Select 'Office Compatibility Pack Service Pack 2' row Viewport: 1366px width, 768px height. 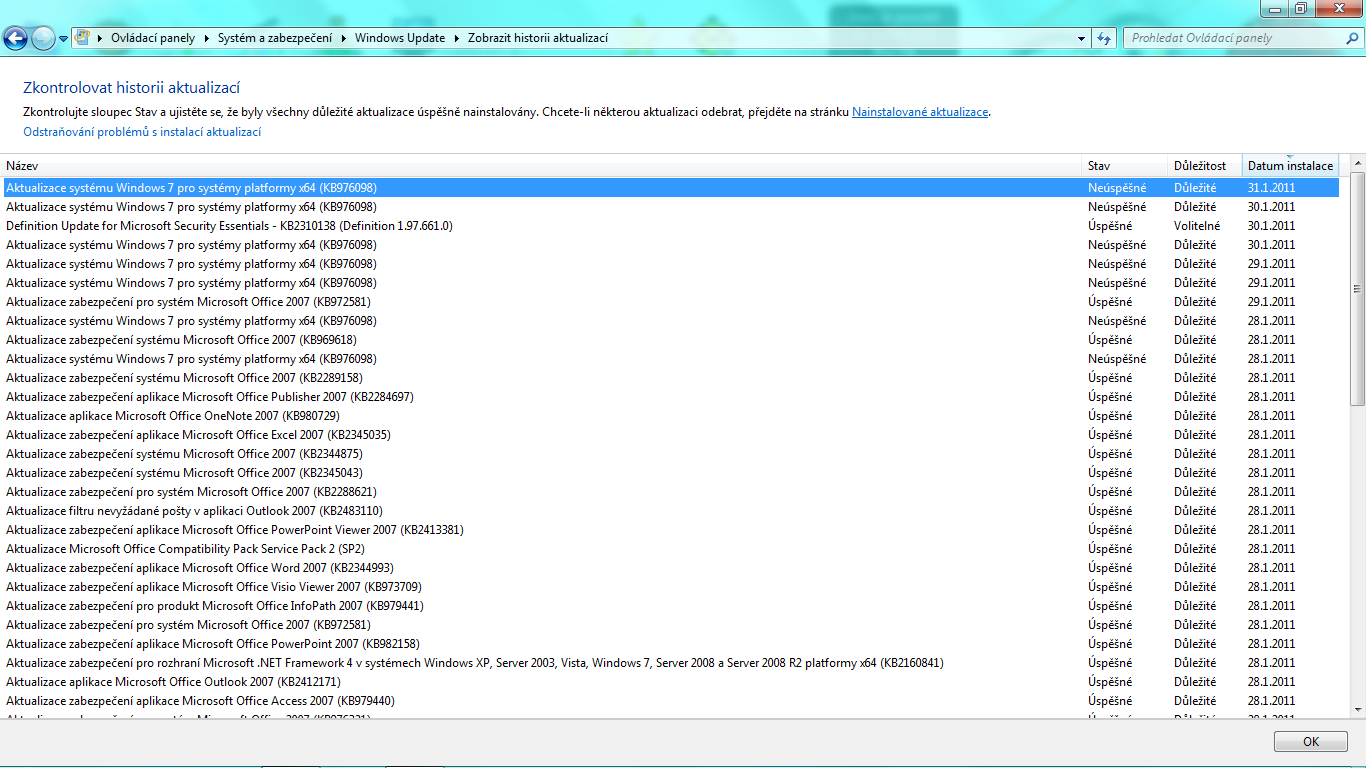670,549
